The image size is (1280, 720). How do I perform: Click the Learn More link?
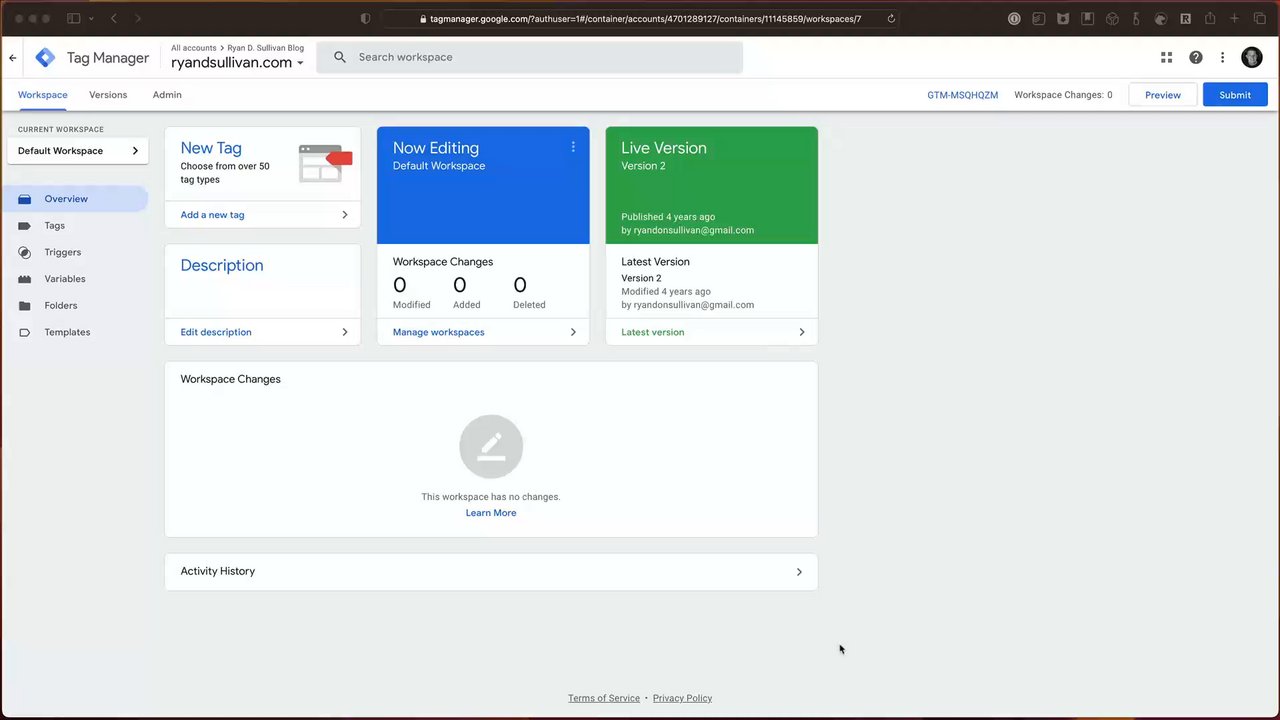point(491,513)
